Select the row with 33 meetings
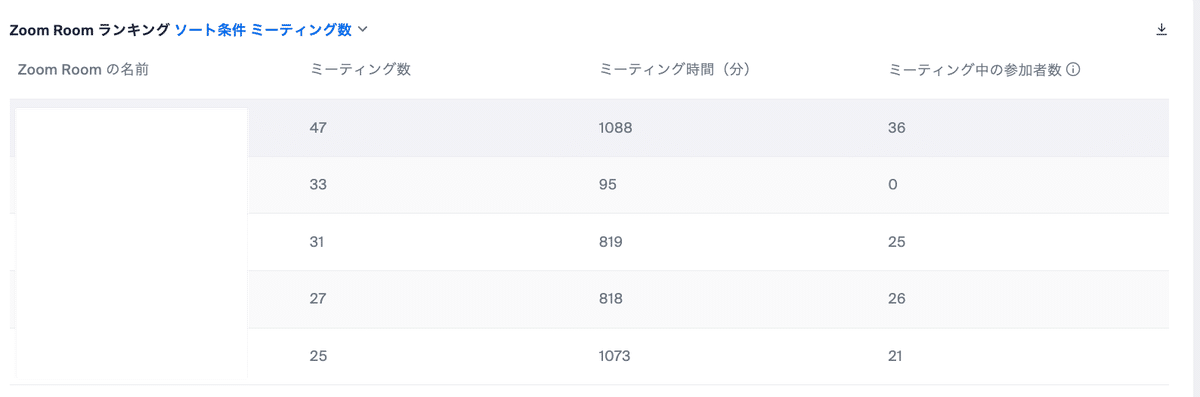The width and height of the screenshot is (1200, 397). point(589,185)
